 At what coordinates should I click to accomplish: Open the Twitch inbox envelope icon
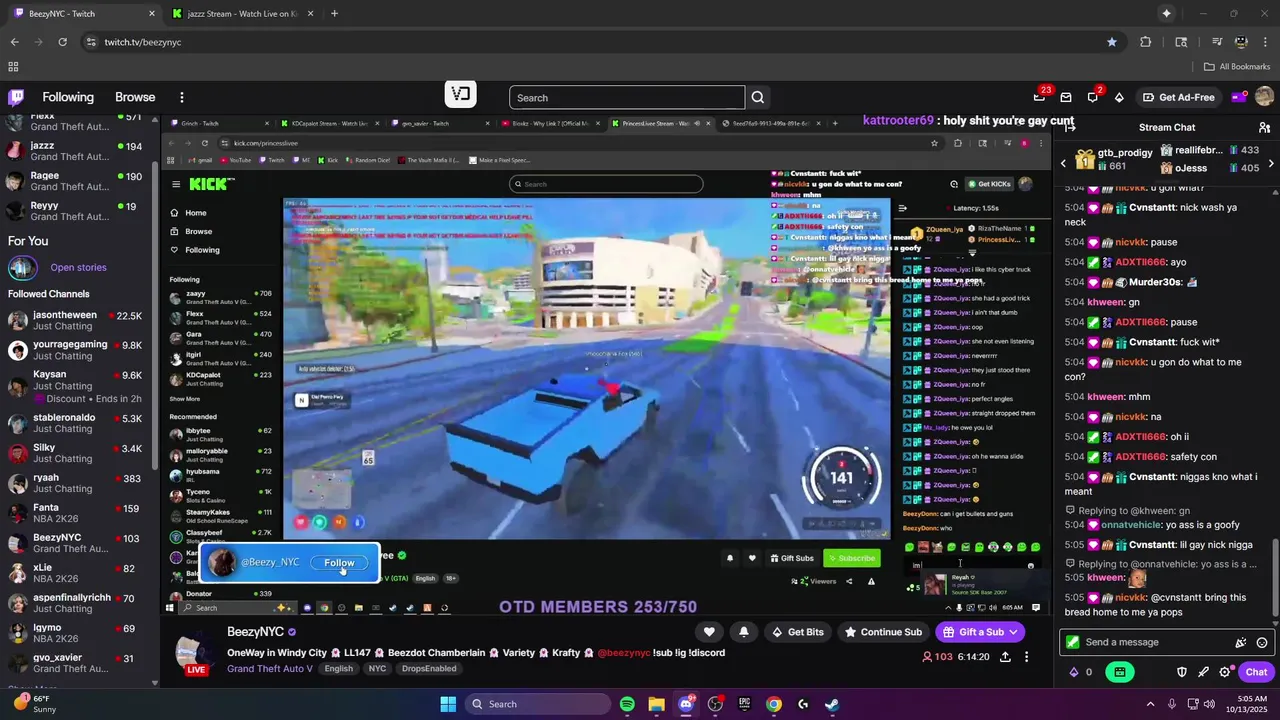tap(1066, 97)
